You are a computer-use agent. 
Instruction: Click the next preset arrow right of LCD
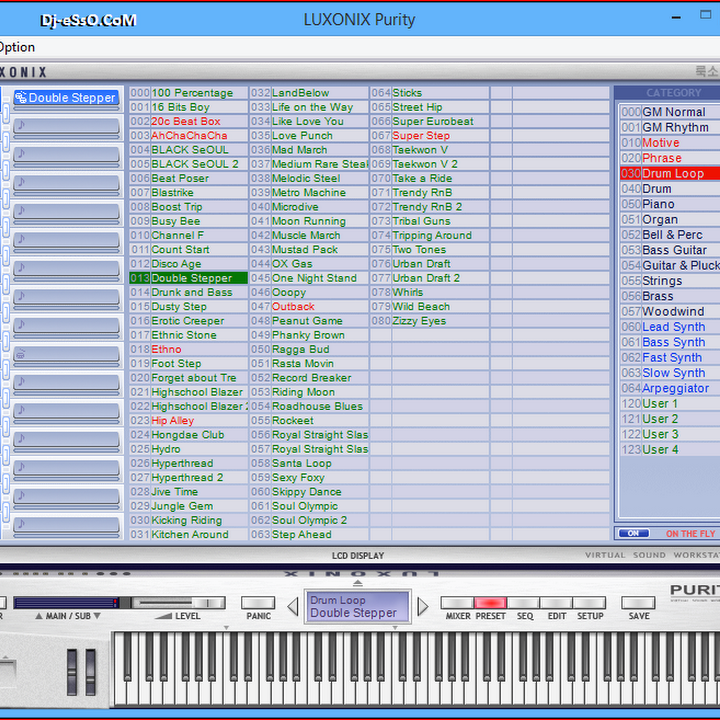423,607
